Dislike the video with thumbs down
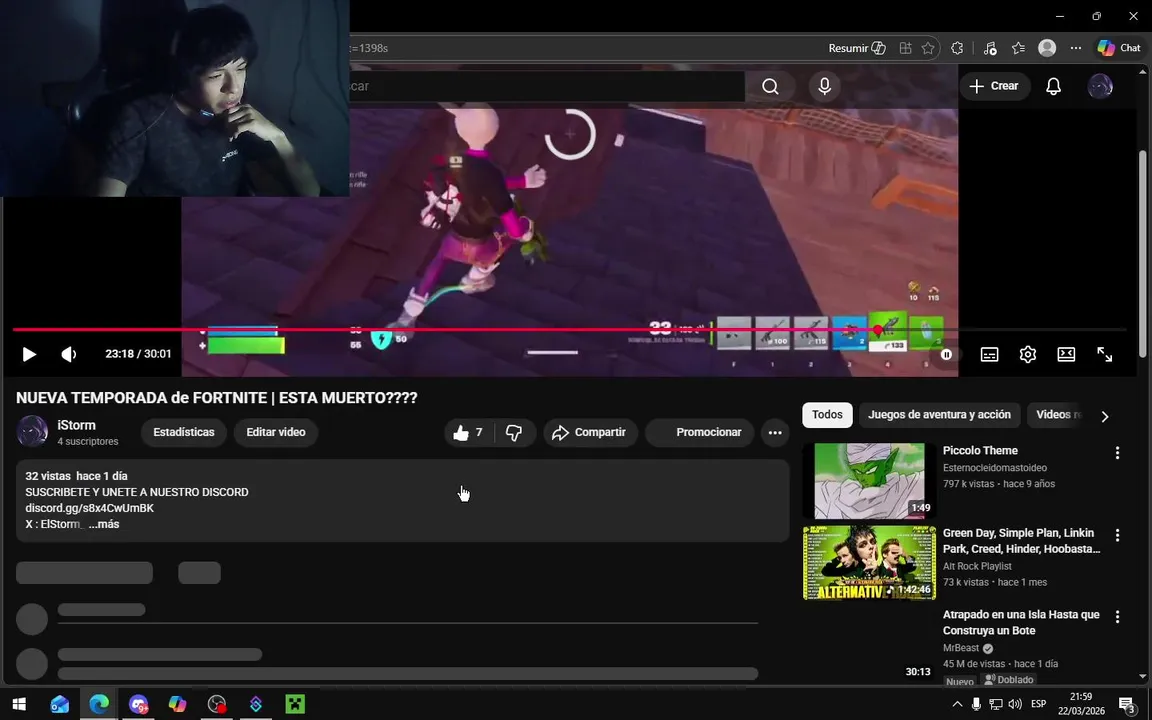1152x720 pixels. point(514,433)
